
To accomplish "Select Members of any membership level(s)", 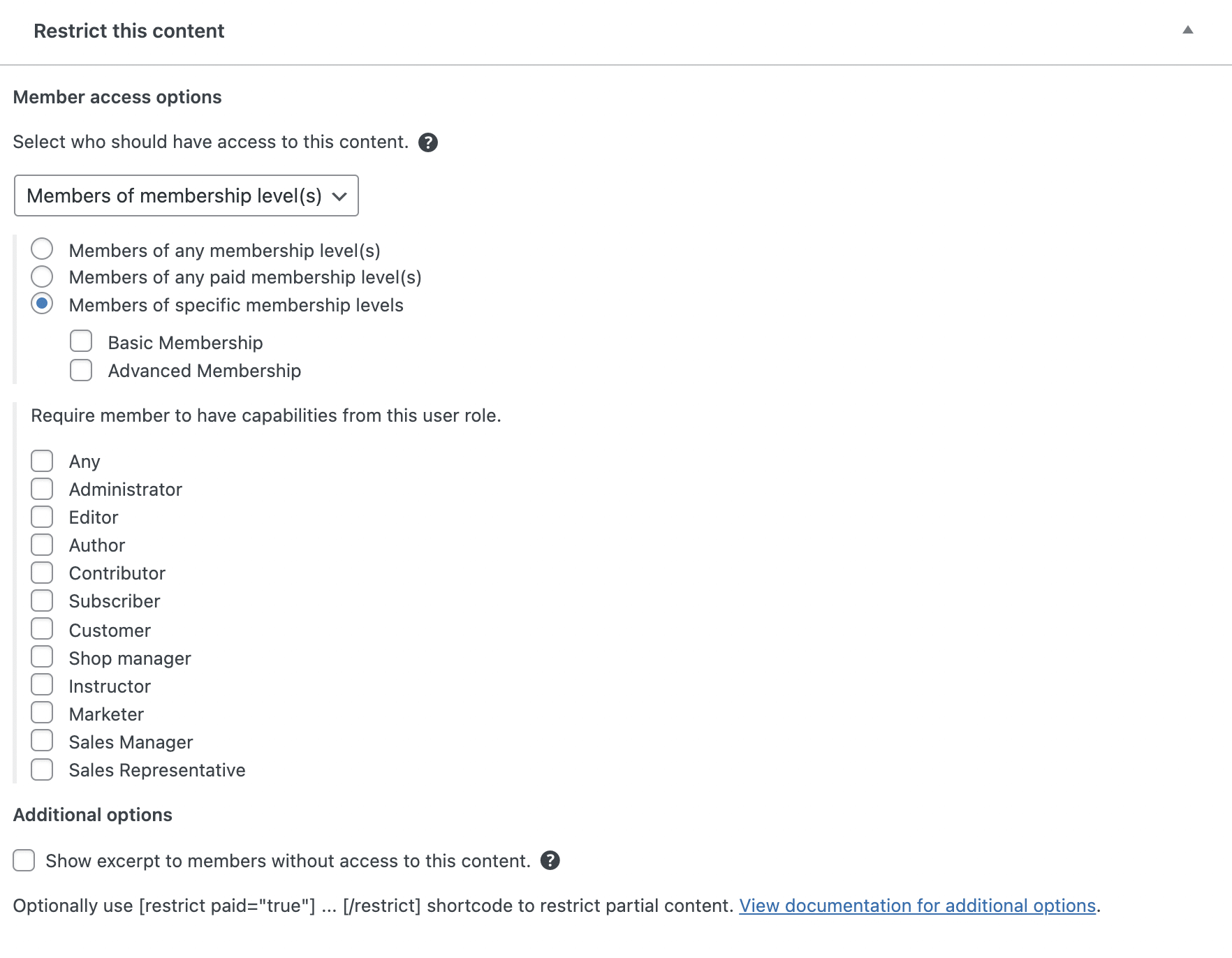I will click(x=42, y=249).
